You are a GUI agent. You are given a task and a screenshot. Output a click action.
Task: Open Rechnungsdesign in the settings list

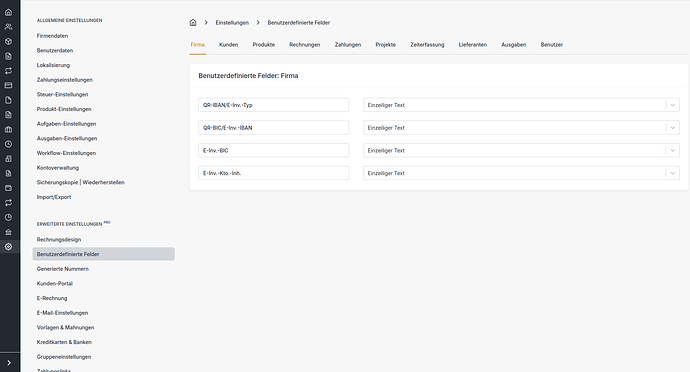pos(59,239)
